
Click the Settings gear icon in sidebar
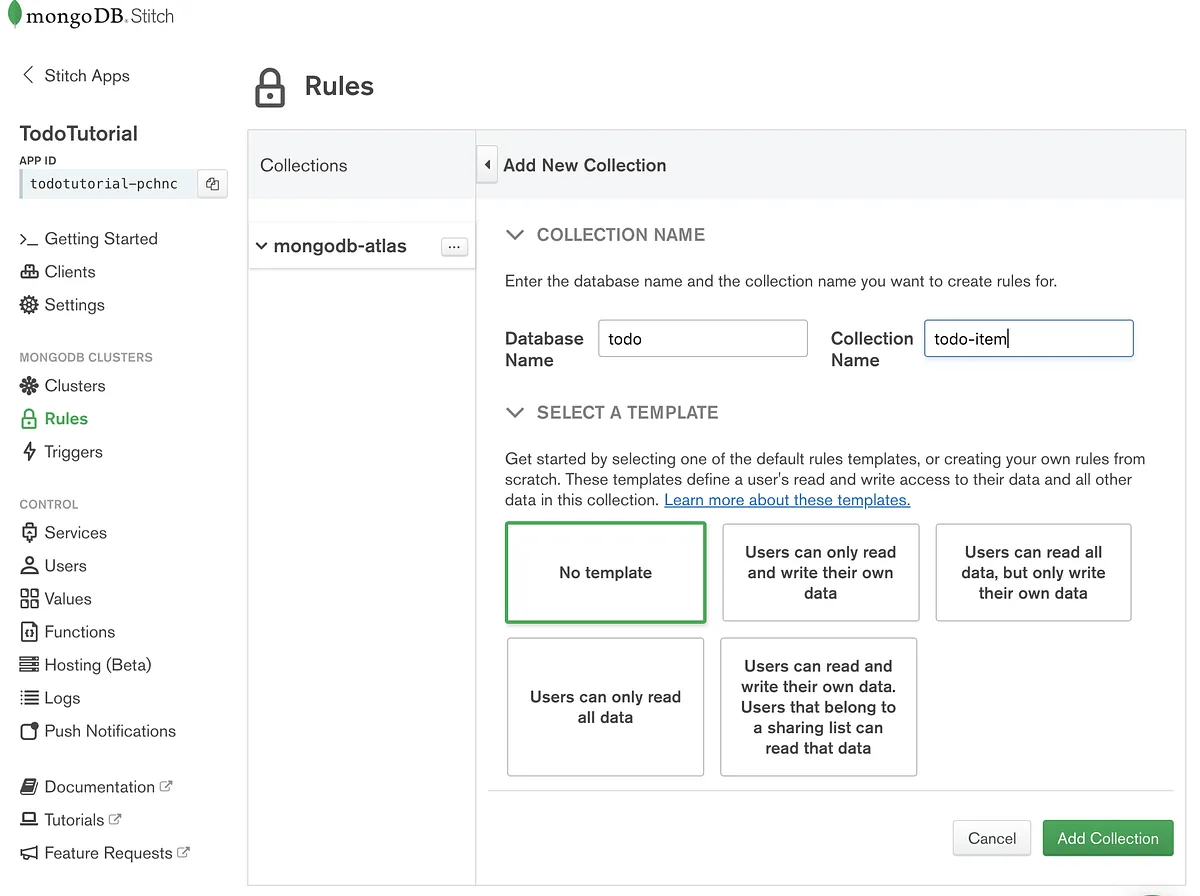coord(28,305)
